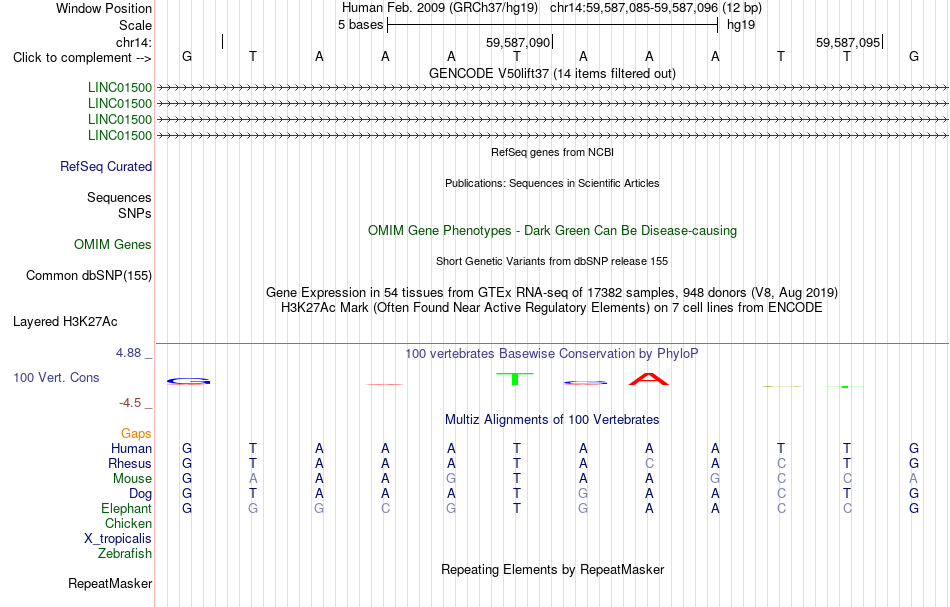Click 'Publications: Sequences in Scientific Articles' title
Viewport: 950px width, 607px height.
(552, 183)
